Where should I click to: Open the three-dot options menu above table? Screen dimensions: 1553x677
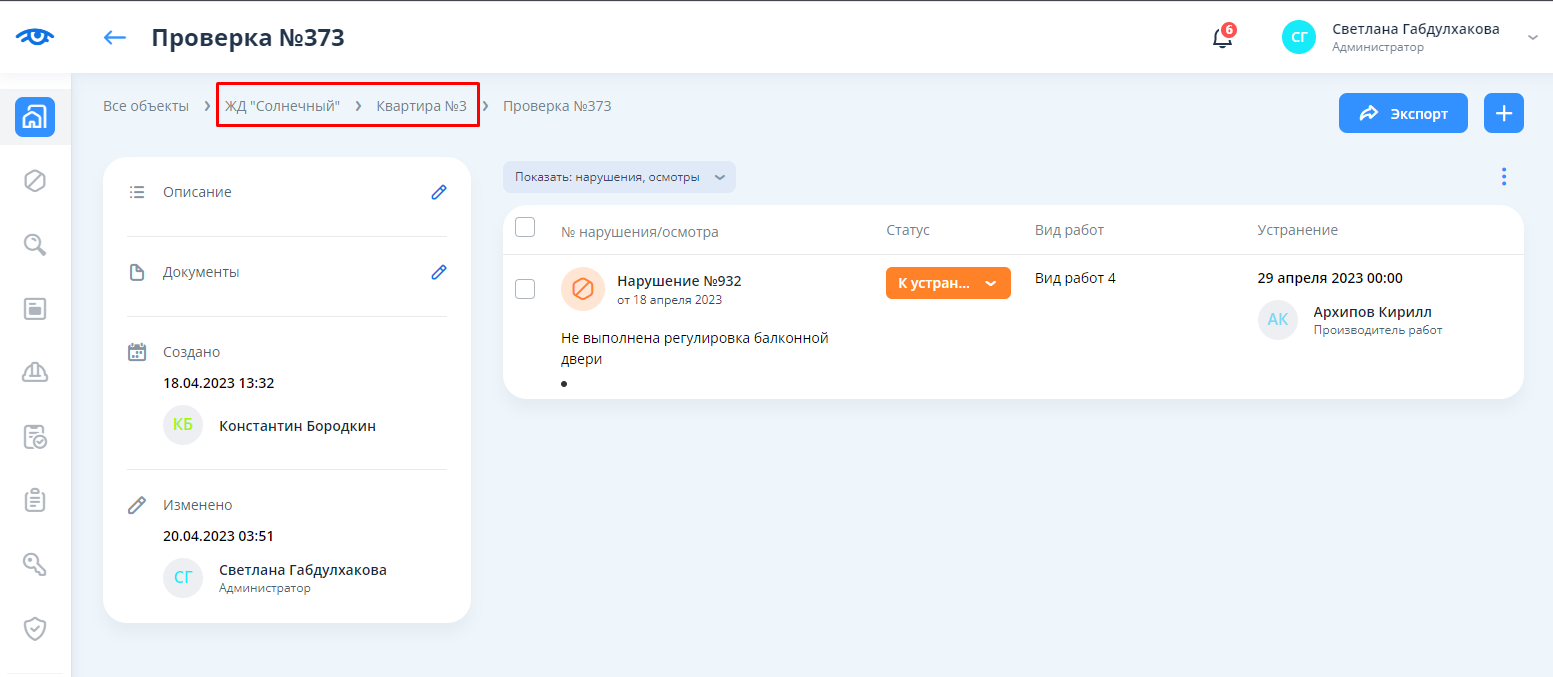(x=1503, y=177)
